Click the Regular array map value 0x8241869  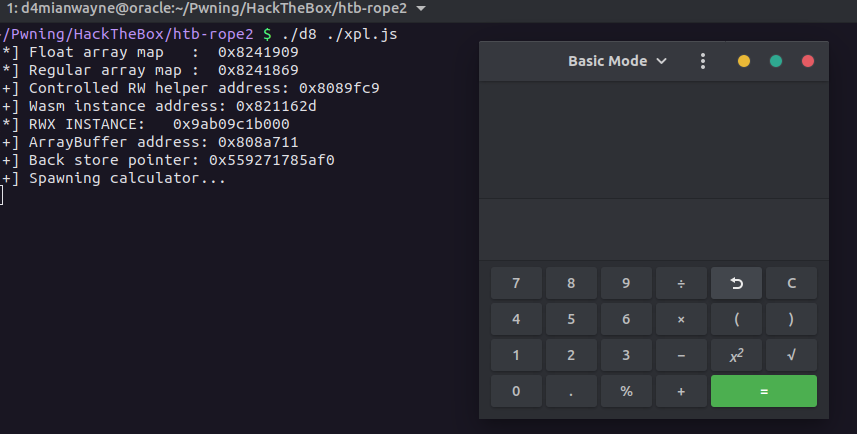[x=258, y=71]
